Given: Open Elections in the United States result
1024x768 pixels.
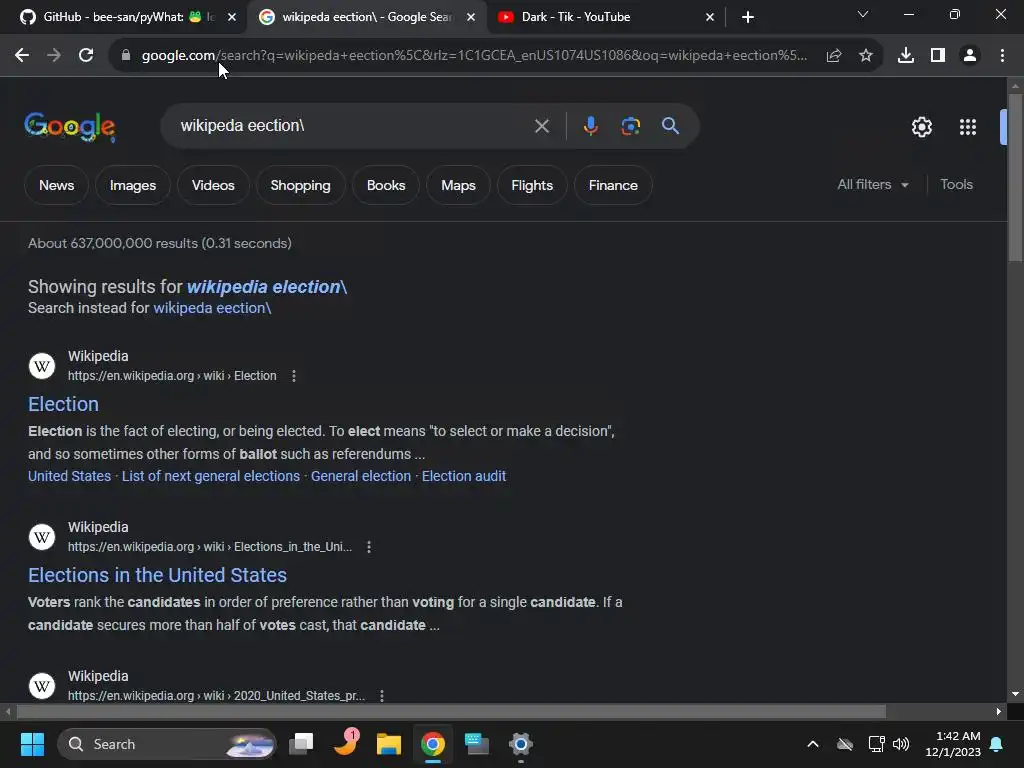Looking at the screenshot, I should 157,575.
